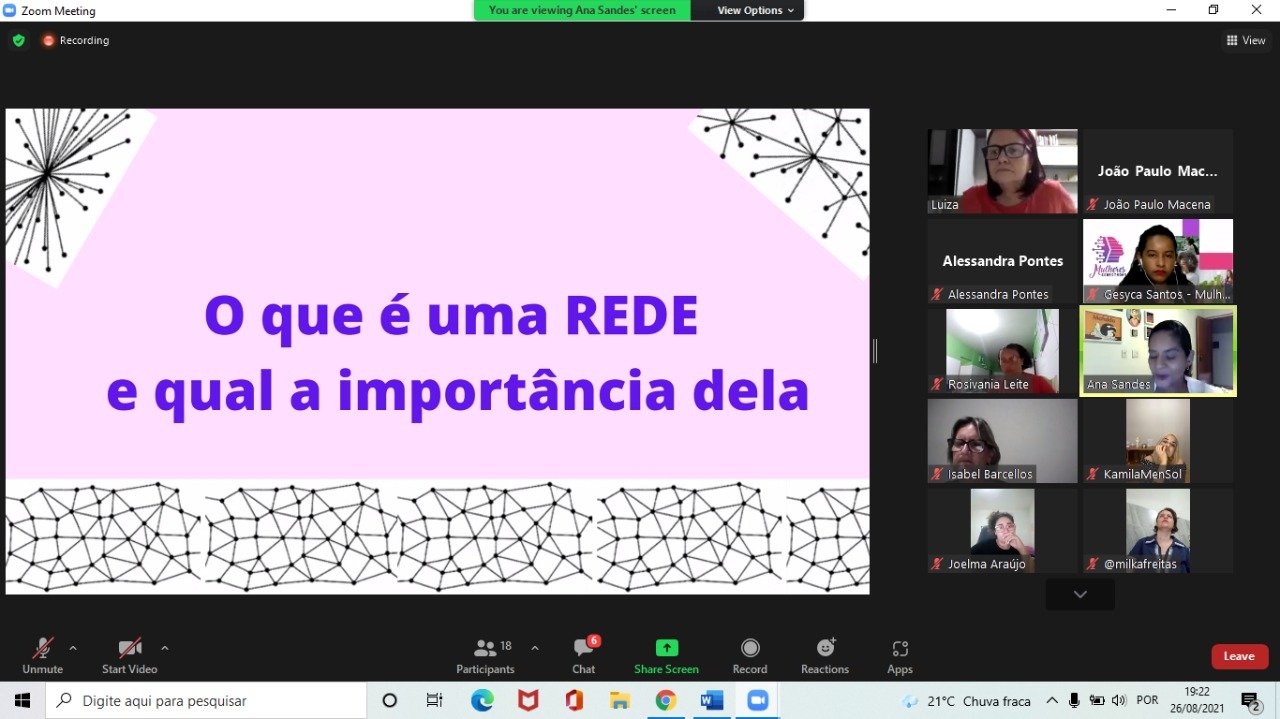Expand the audio options arrow beside Unmute

point(73,648)
